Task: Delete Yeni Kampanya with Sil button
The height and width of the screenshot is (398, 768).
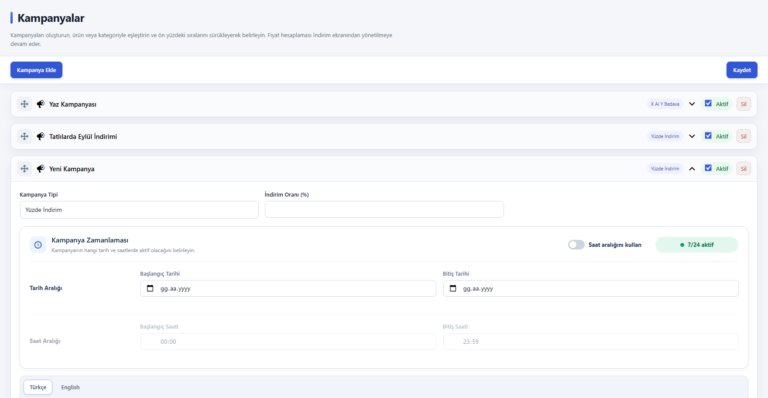Action: click(743, 168)
